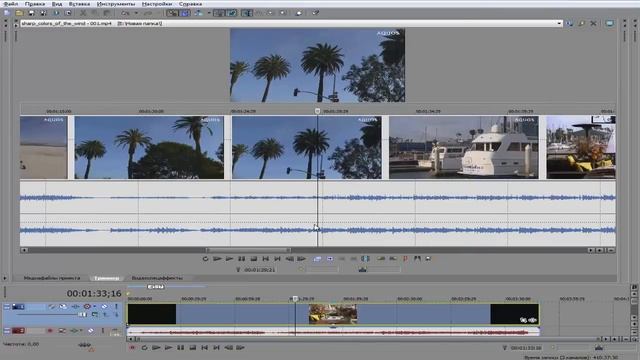The height and width of the screenshot is (360, 640).
Task: Open Track FX on video track 1
Action: (76, 307)
